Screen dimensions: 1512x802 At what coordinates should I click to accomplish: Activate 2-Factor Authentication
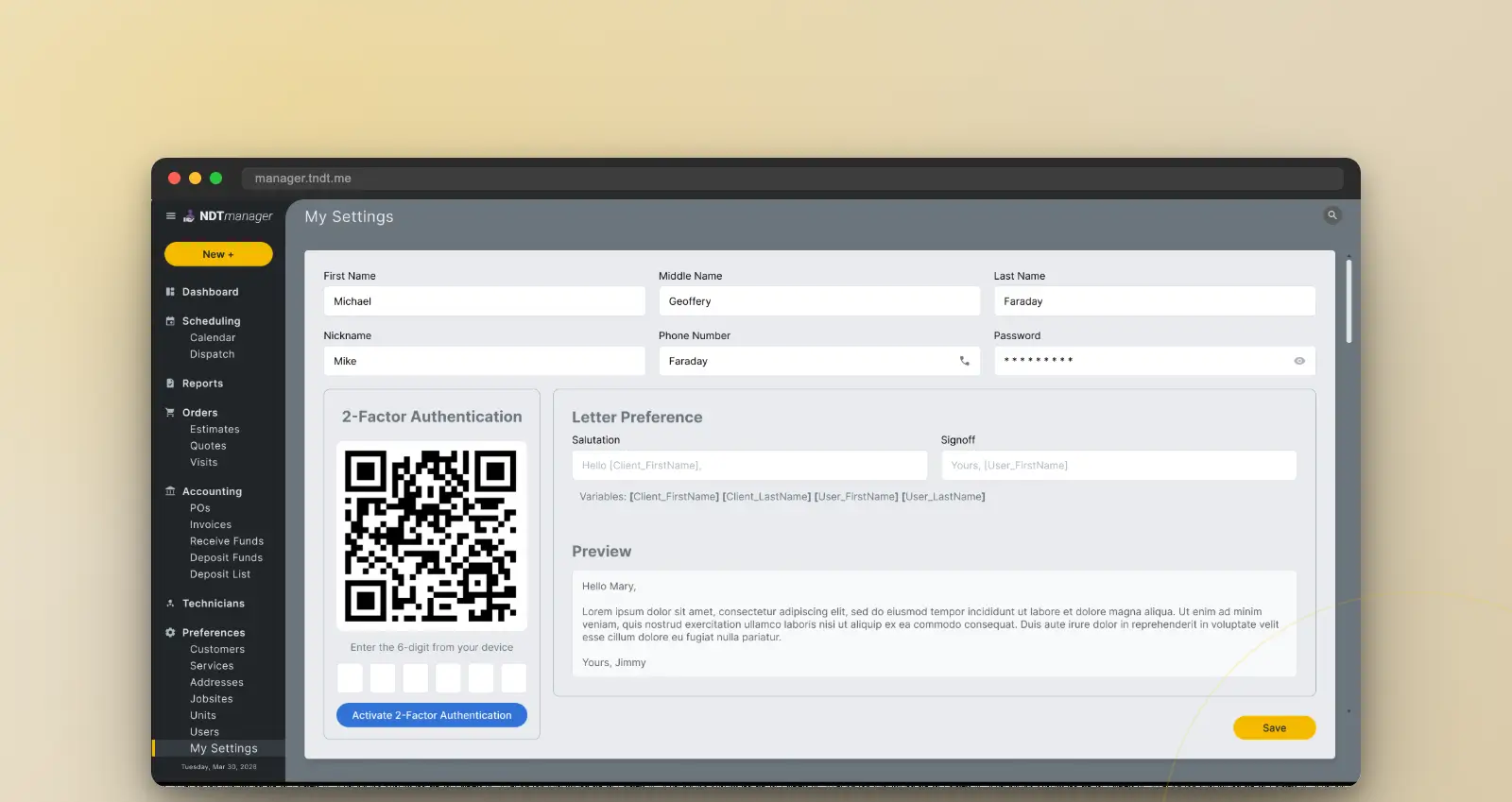click(x=432, y=715)
